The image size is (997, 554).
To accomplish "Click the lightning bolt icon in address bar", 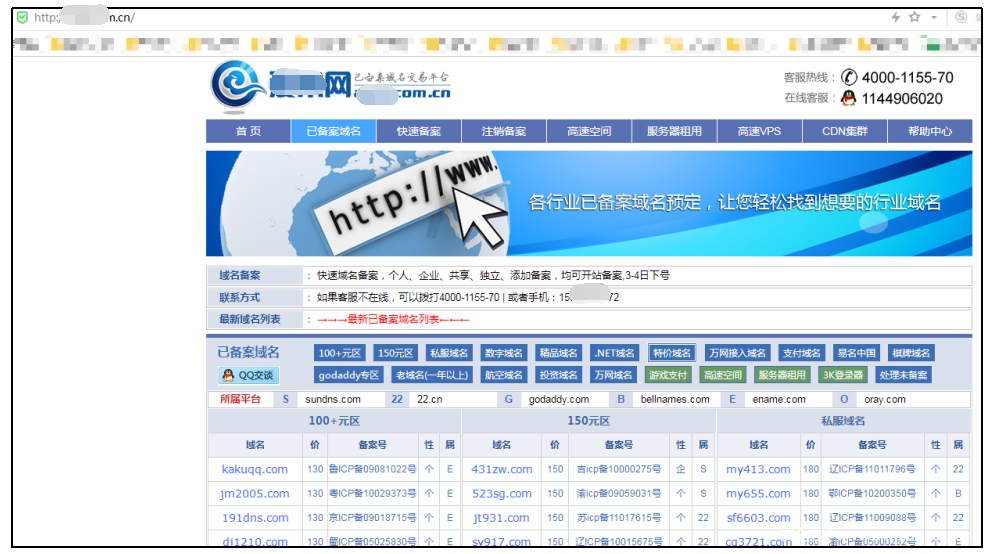I will pyautogui.click(x=895, y=18).
